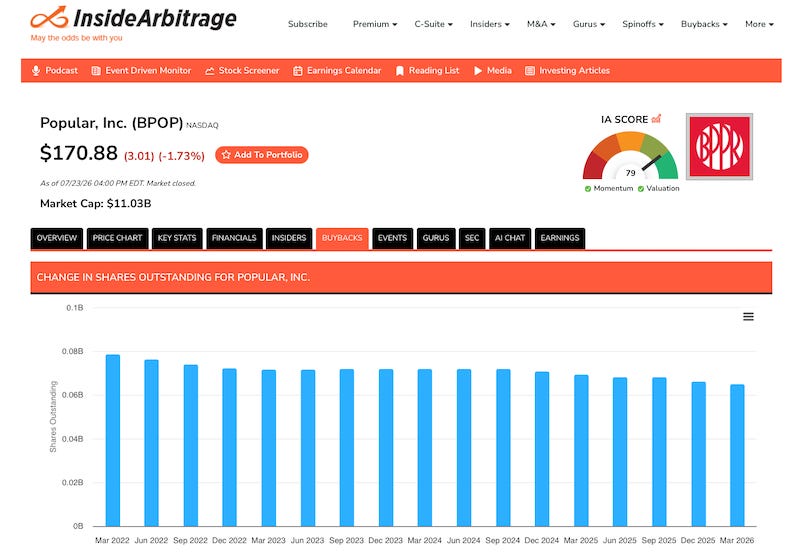
Task: Switch to the Price Chart tab
Action: [x=117, y=238]
